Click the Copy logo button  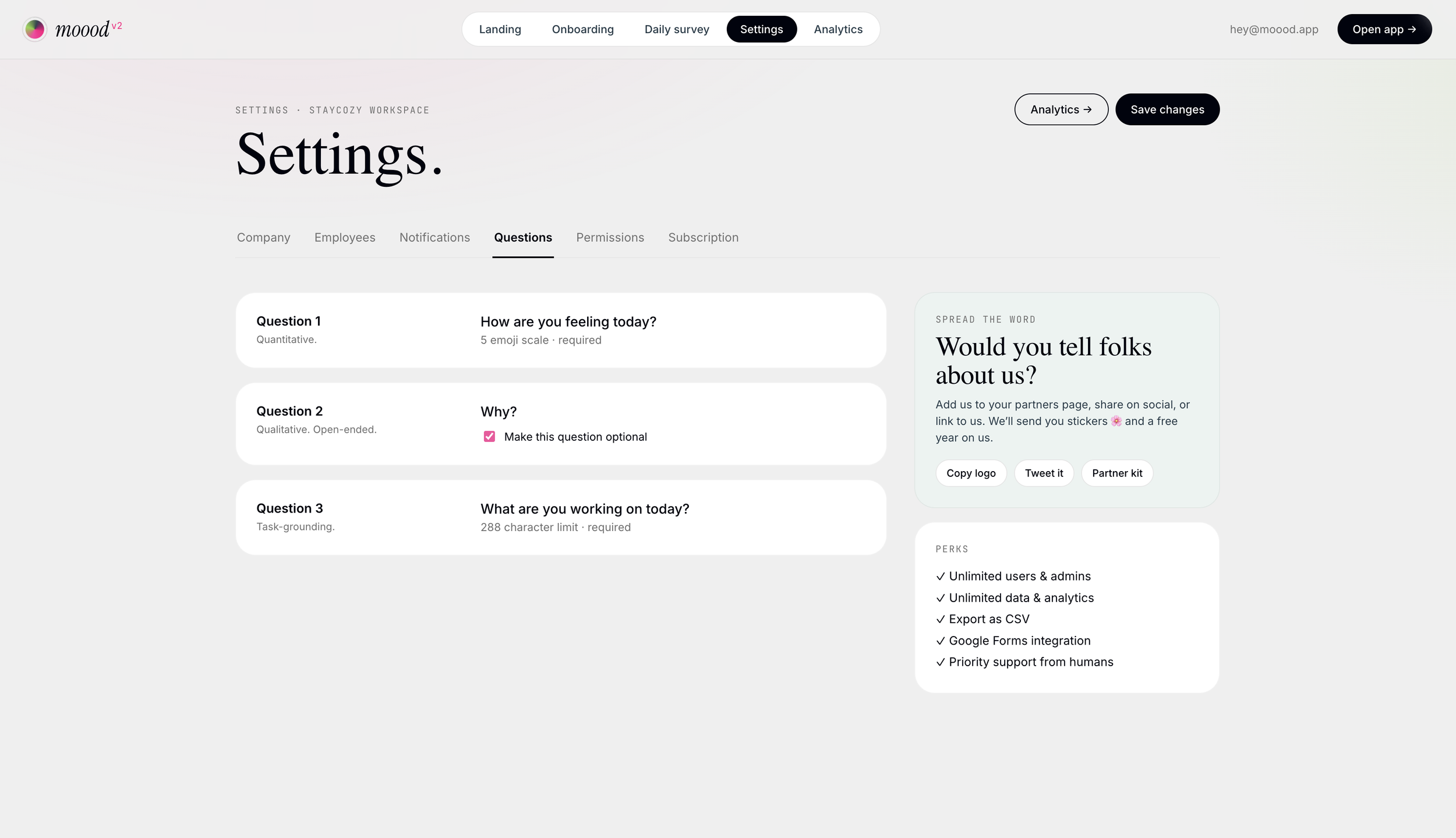pyautogui.click(x=970, y=473)
